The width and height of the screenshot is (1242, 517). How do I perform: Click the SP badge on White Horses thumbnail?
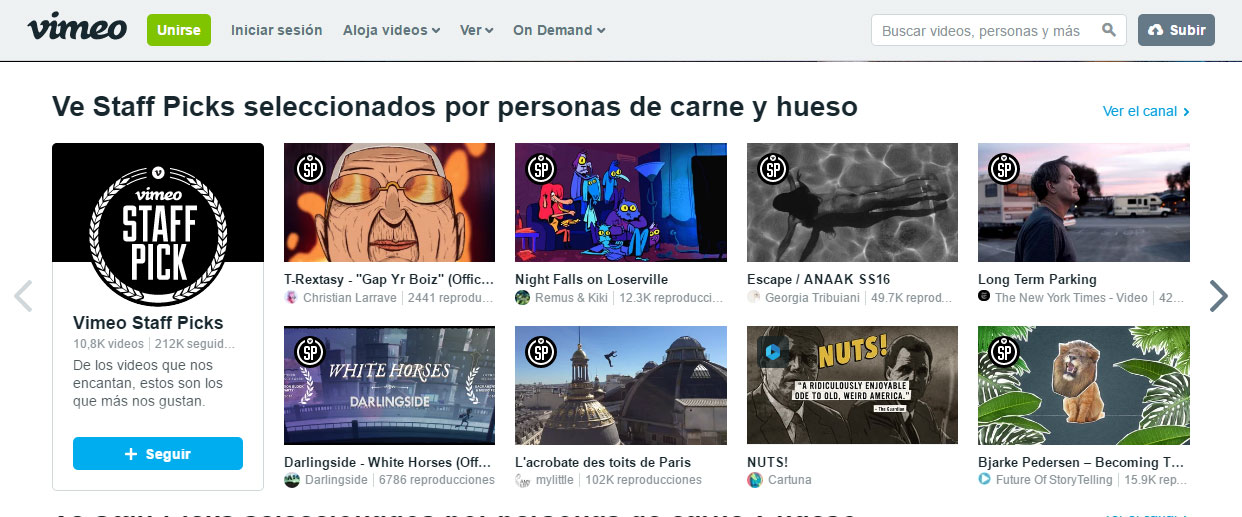[x=310, y=351]
